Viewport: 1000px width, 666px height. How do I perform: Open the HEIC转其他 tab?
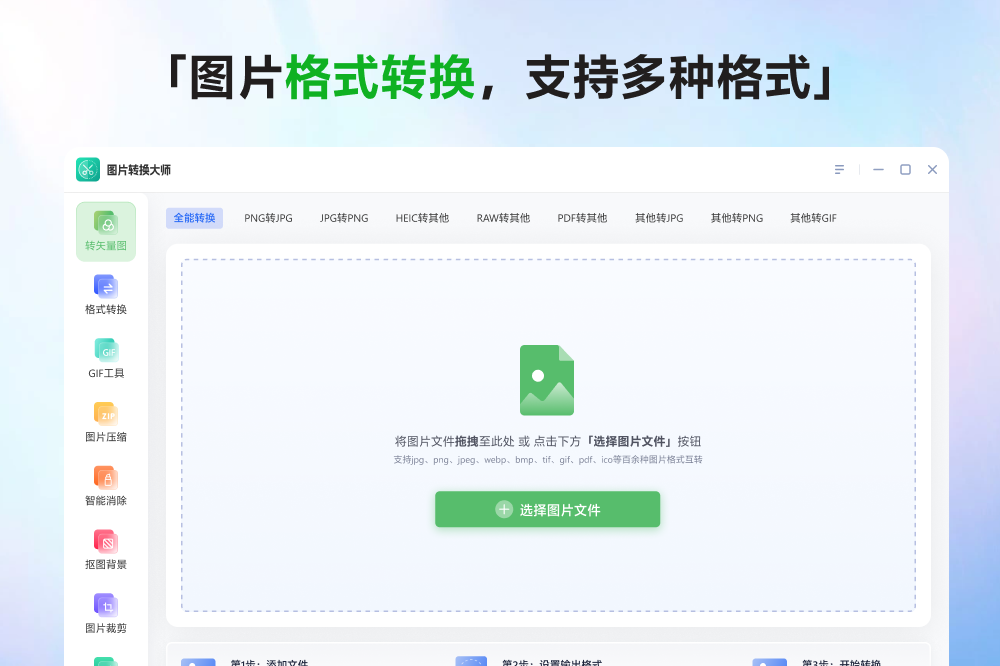[422, 218]
